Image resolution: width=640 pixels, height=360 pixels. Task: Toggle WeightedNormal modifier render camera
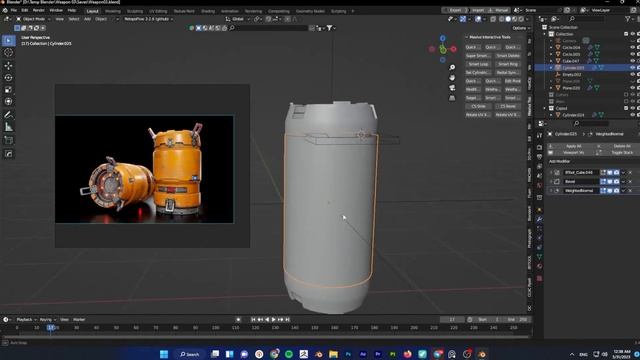616,191
